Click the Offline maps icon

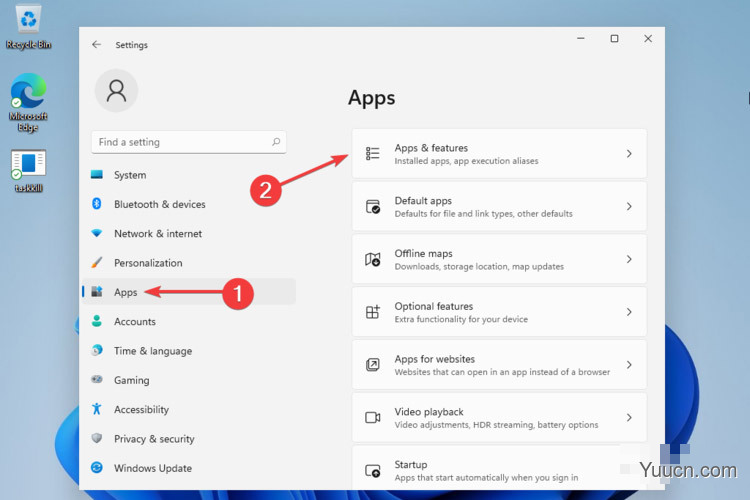click(x=373, y=259)
